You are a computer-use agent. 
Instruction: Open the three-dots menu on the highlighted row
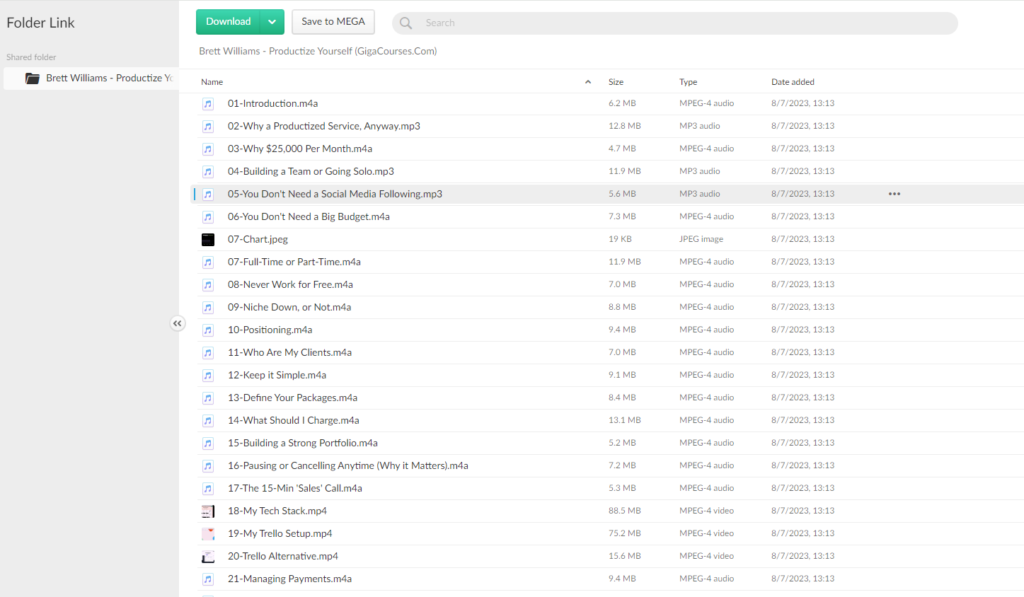(894, 194)
